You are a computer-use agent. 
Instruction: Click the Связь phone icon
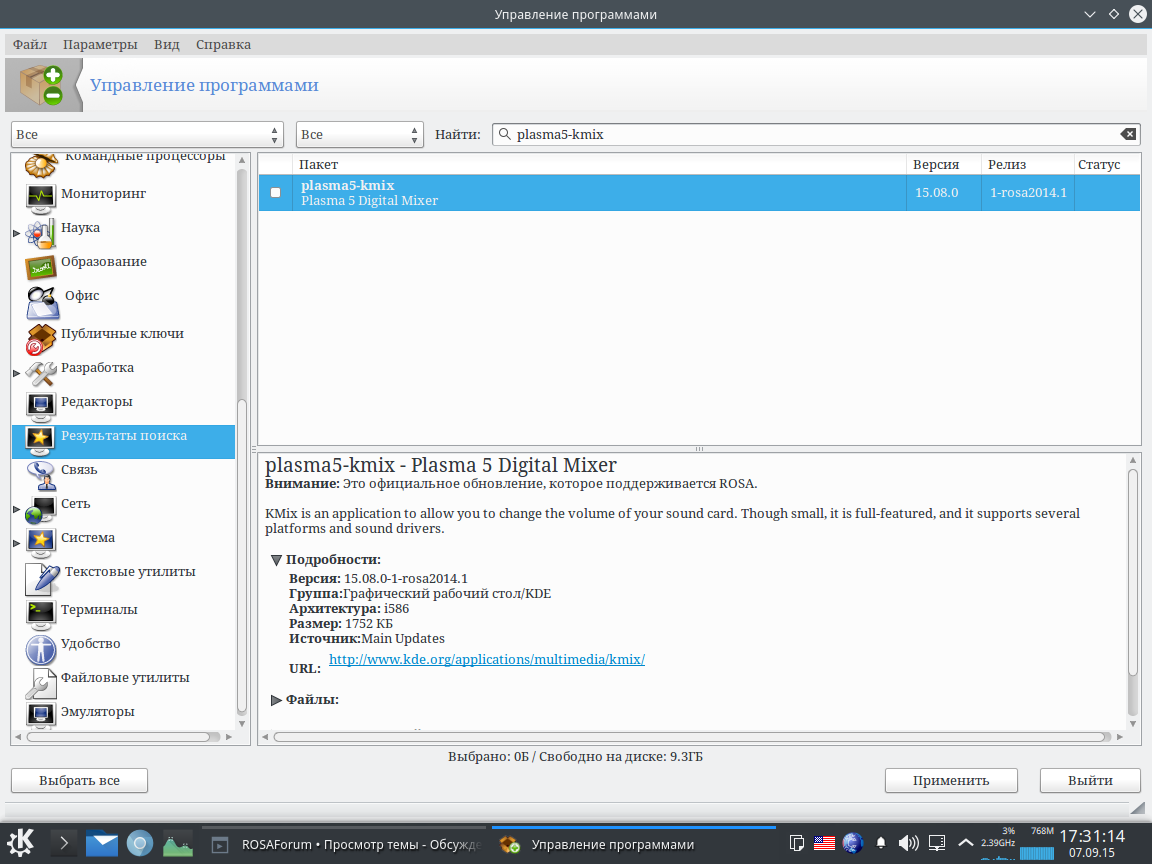point(40,475)
